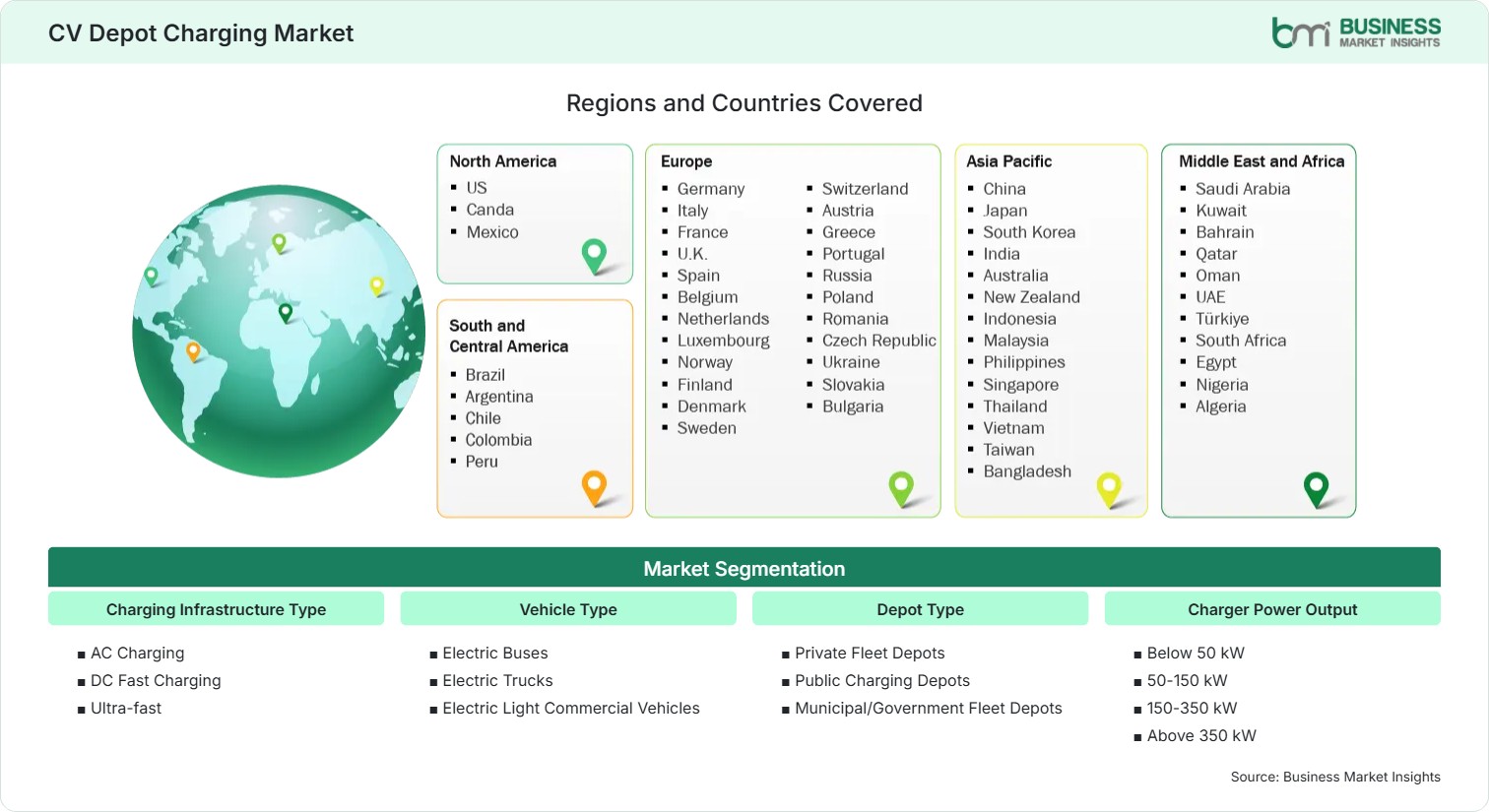Click the Canda entry in North America
This screenshot has height=812, width=1489.
(490, 210)
